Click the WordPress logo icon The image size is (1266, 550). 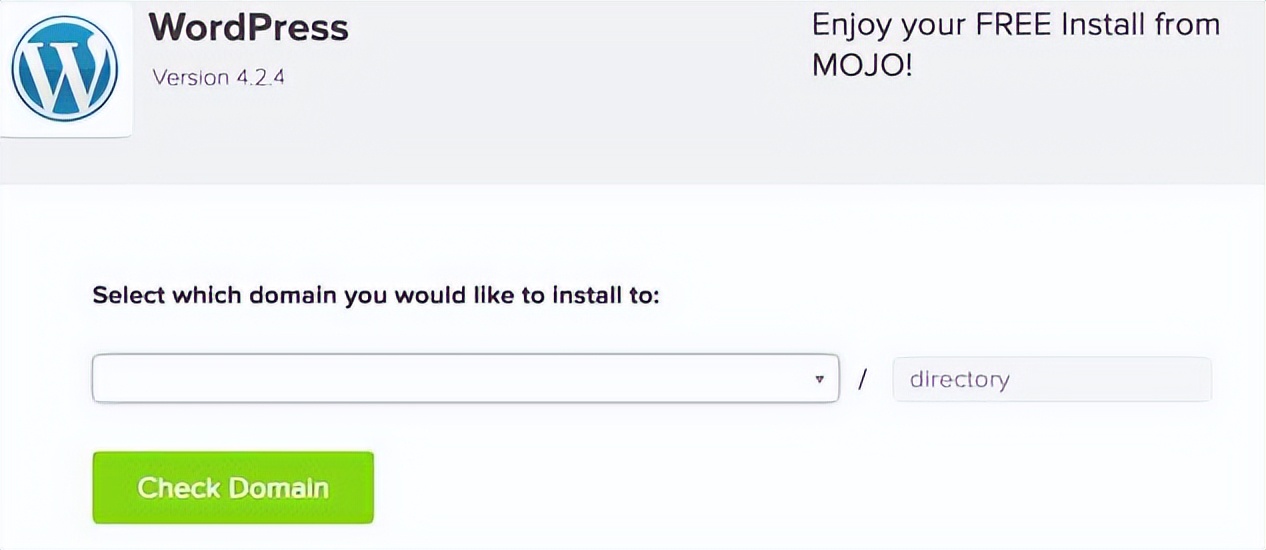65,69
